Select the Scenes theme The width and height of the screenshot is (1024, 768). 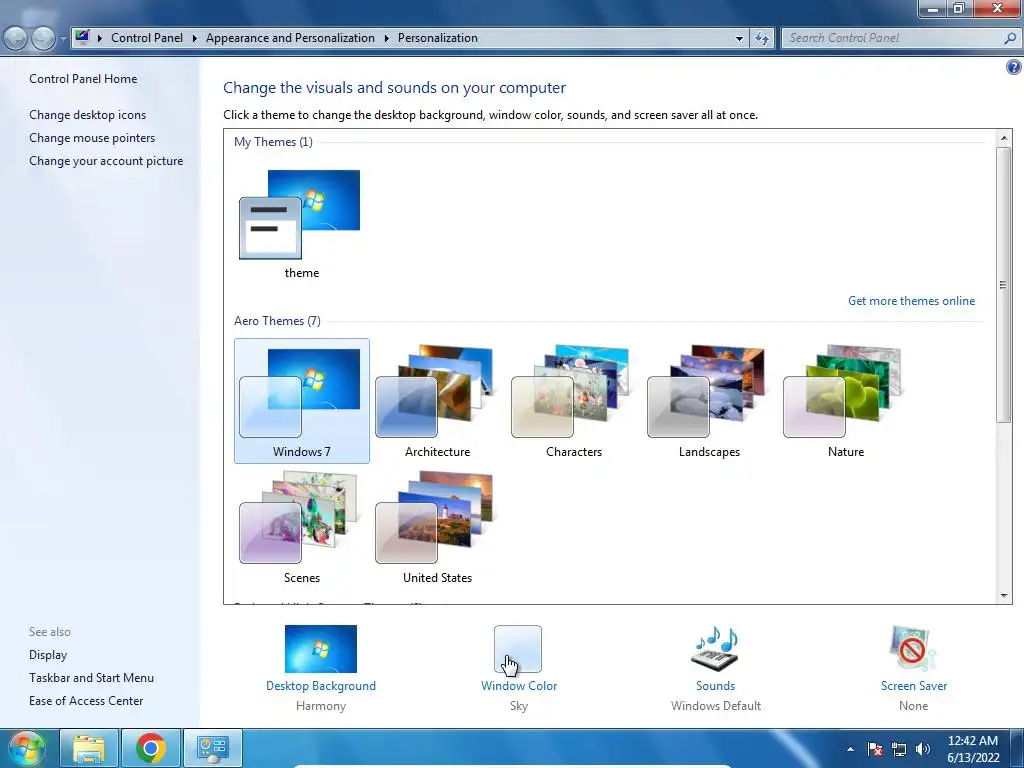pos(302,527)
